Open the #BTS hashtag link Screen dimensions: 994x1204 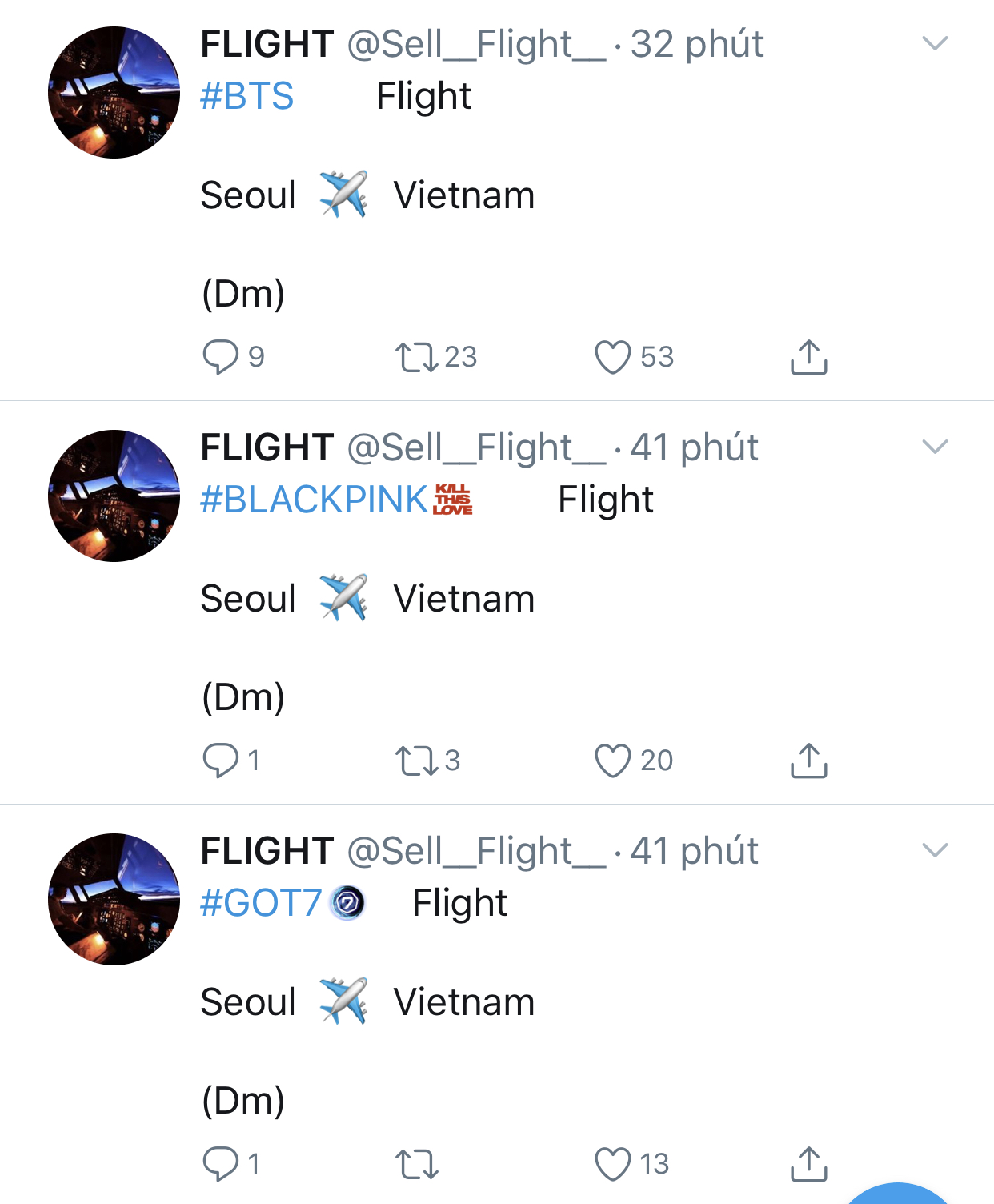tap(247, 96)
